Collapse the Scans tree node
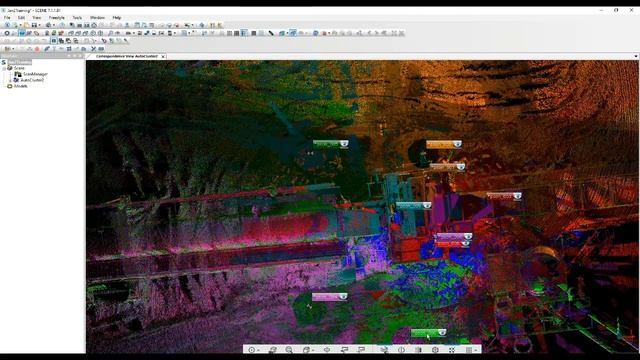This screenshot has width=640, height=360. pos(4,68)
